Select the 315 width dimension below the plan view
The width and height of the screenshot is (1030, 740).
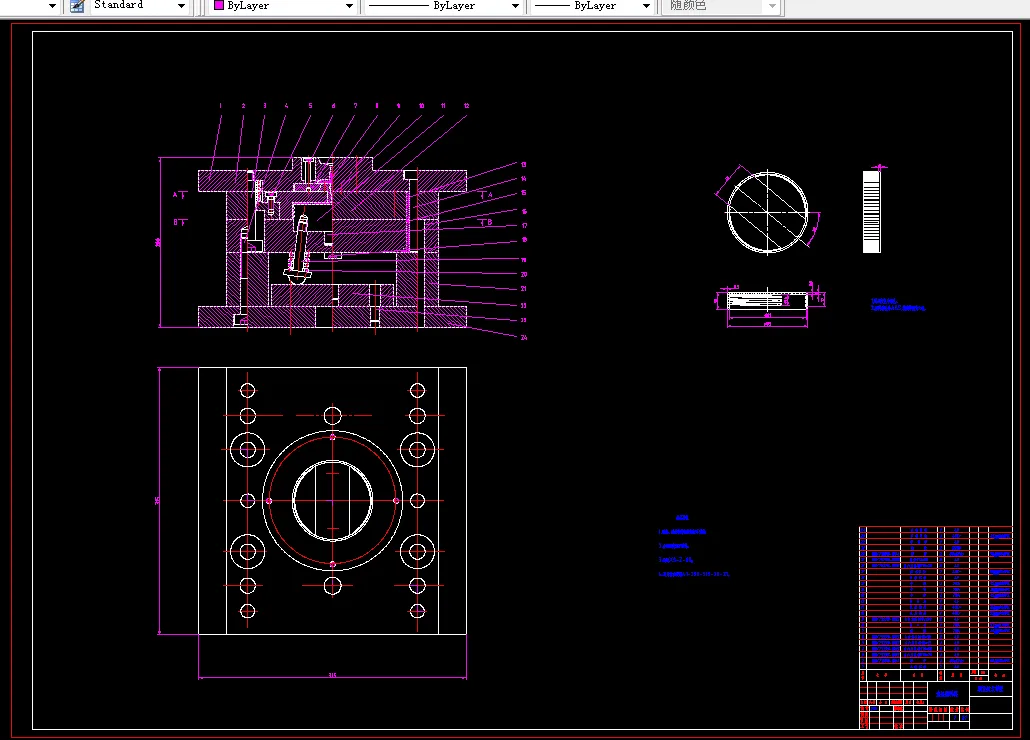tap(332, 675)
